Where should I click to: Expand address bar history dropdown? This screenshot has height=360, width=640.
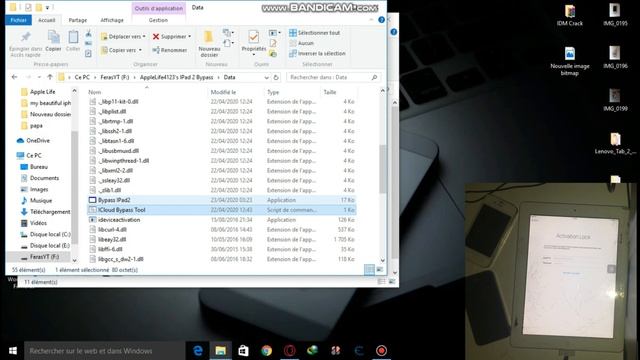267,77
